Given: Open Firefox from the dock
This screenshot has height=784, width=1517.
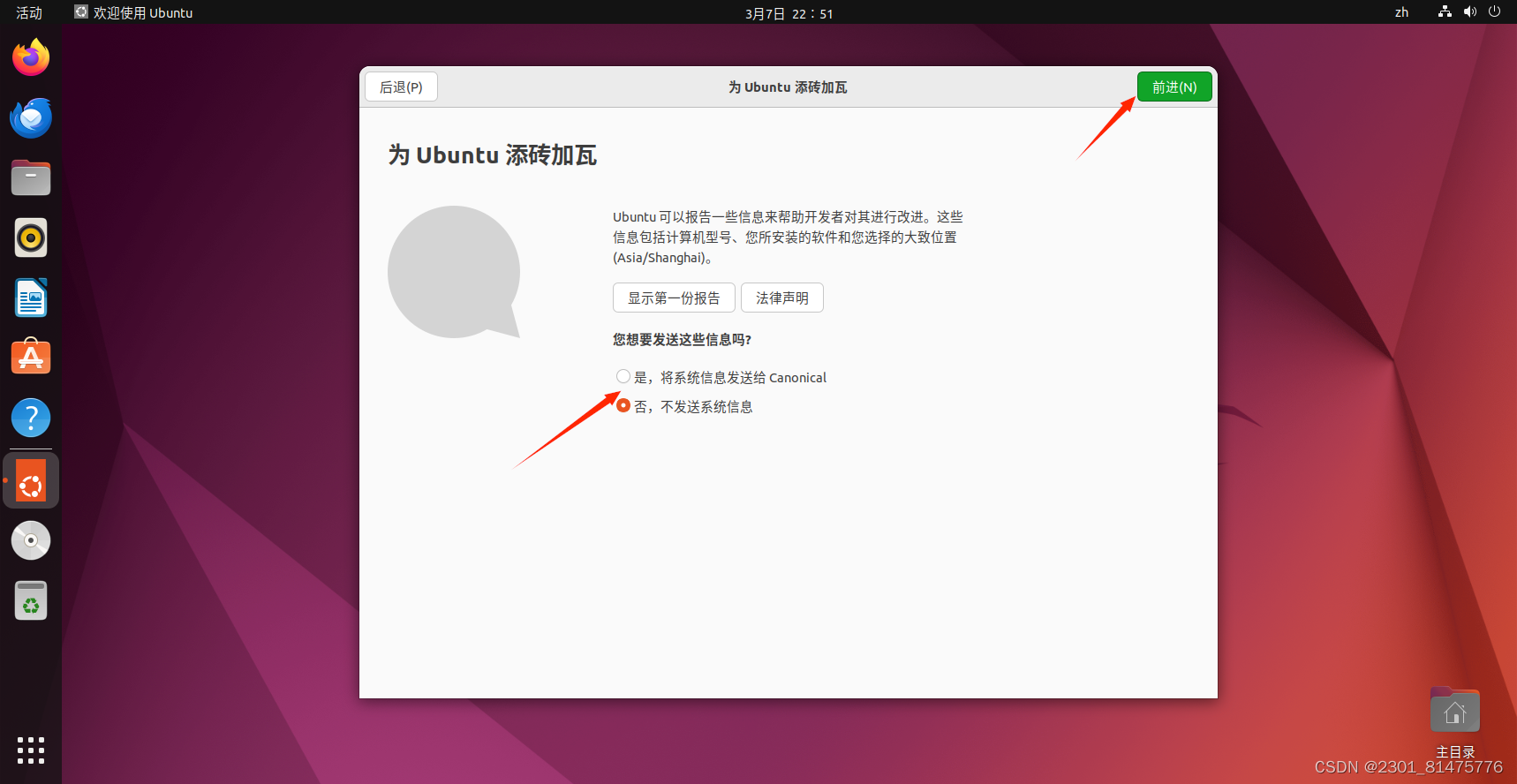Looking at the screenshot, I should pyautogui.click(x=31, y=57).
